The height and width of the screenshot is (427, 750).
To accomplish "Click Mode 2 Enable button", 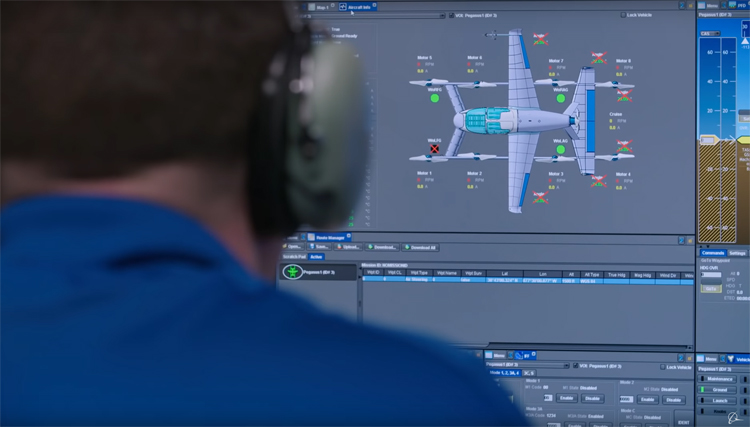I will click(647, 399).
